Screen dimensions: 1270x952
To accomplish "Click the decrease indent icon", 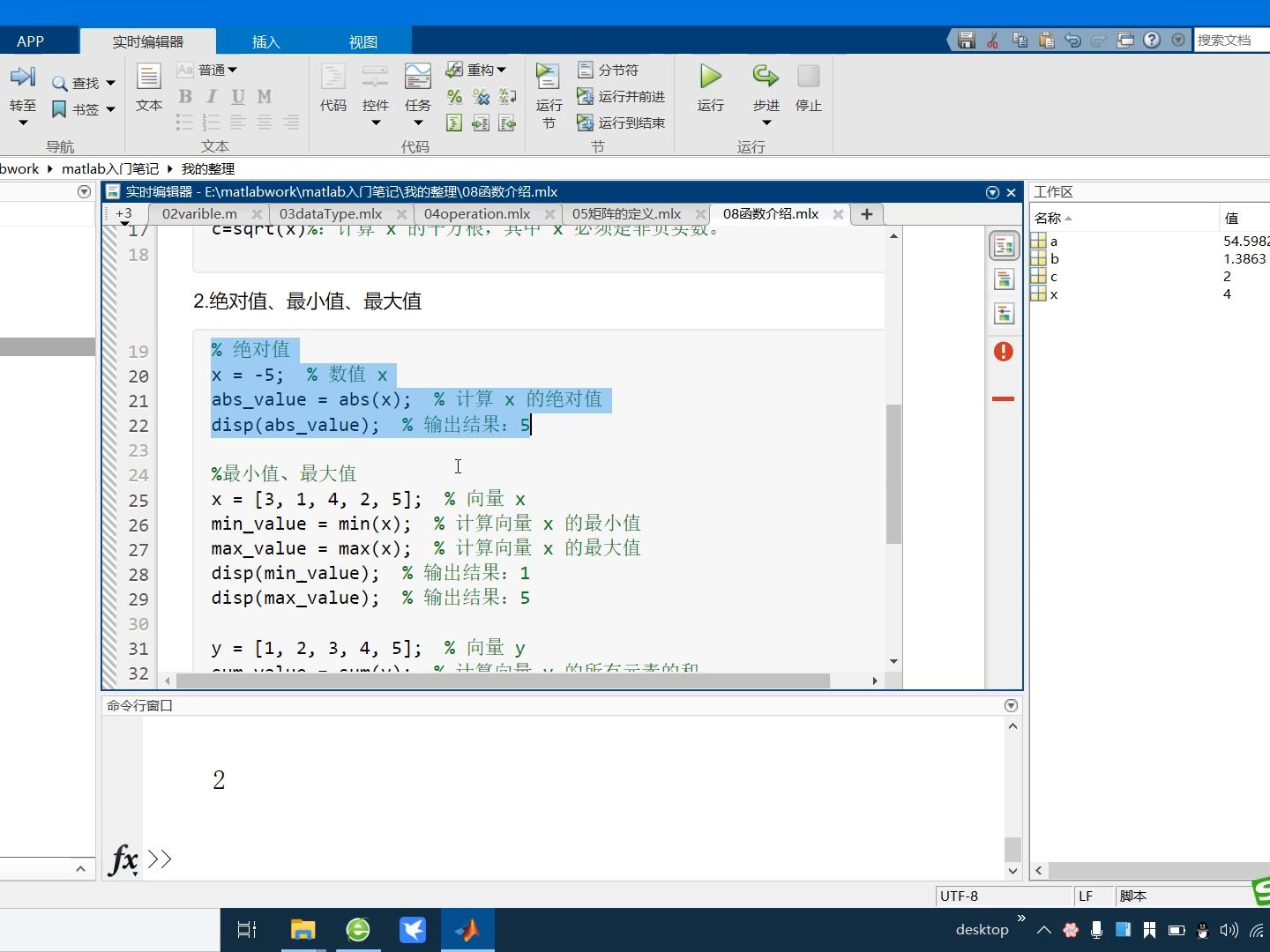I will [507, 123].
